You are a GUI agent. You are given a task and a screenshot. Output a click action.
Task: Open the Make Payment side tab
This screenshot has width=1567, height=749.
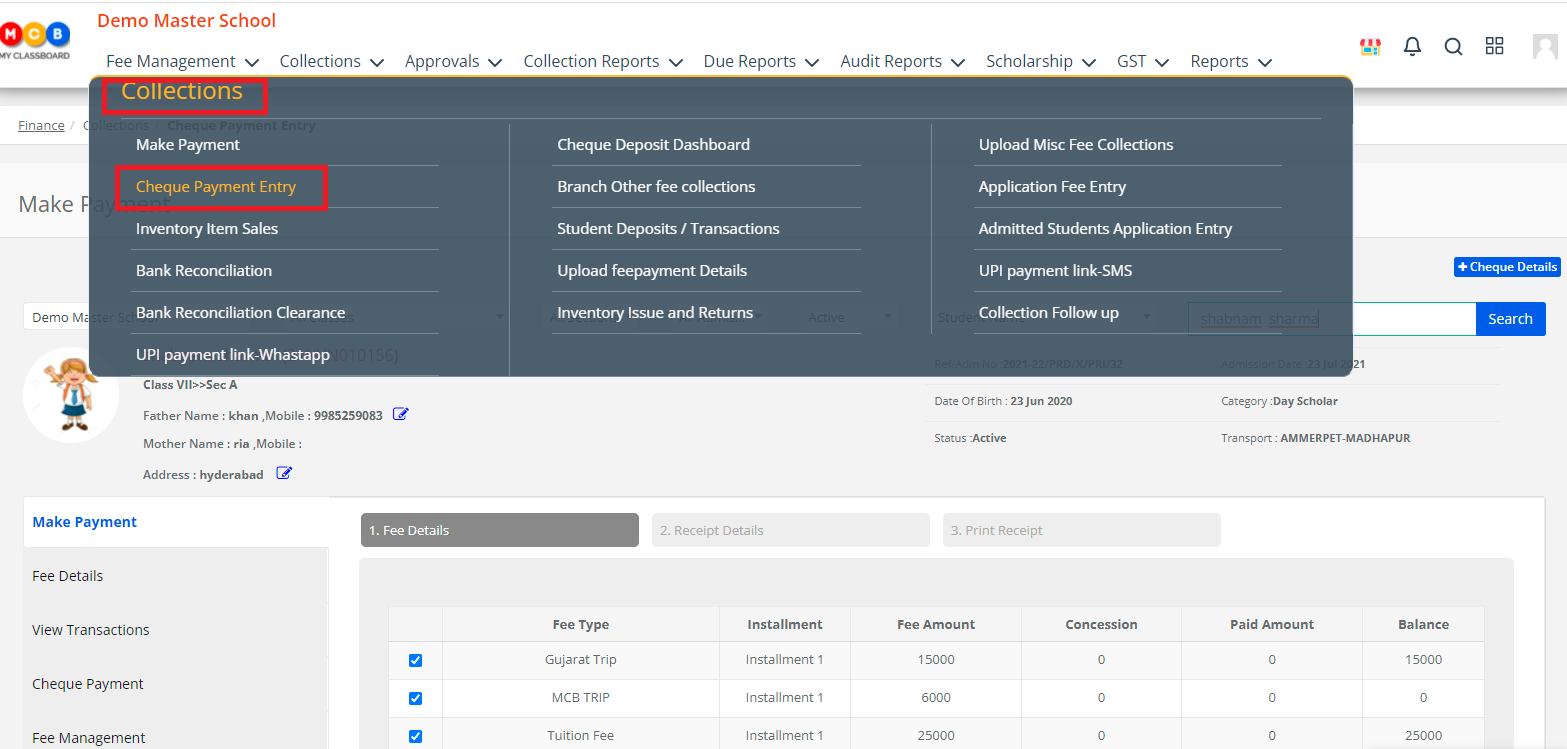click(x=176, y=522)
